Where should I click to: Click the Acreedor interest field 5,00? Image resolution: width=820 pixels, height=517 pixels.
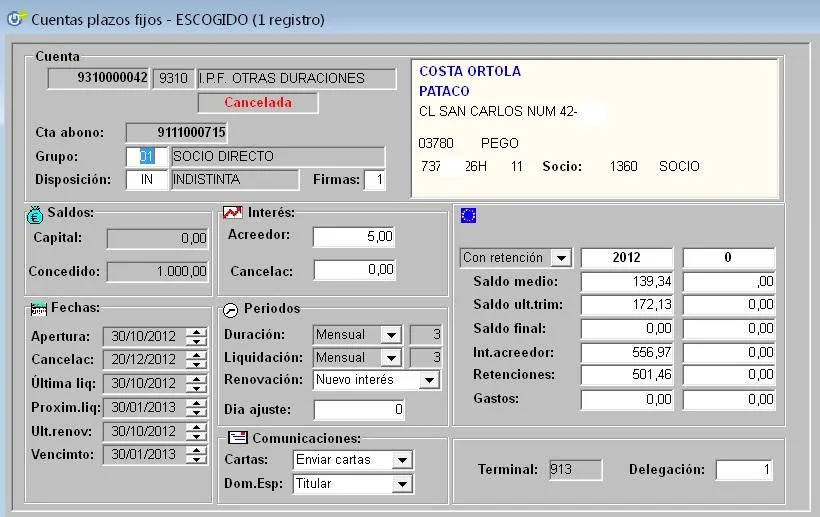coord(354,236)
